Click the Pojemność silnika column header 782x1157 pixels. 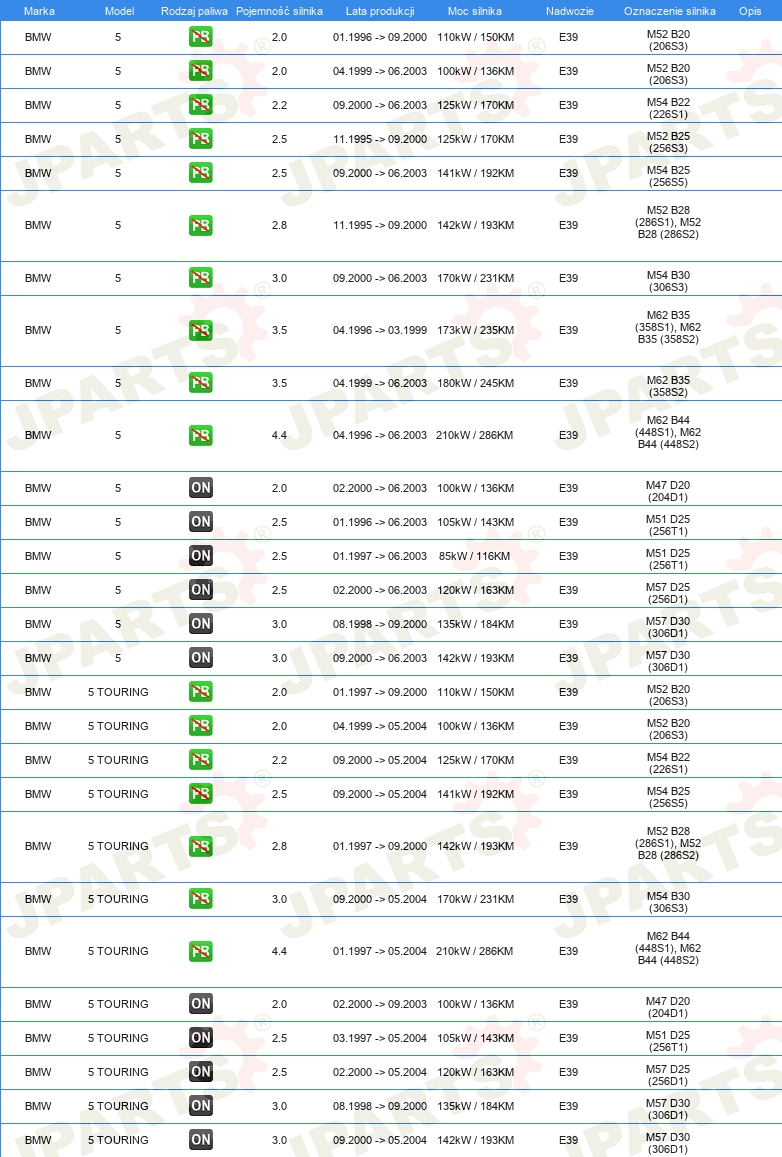(x=280, y=11)
